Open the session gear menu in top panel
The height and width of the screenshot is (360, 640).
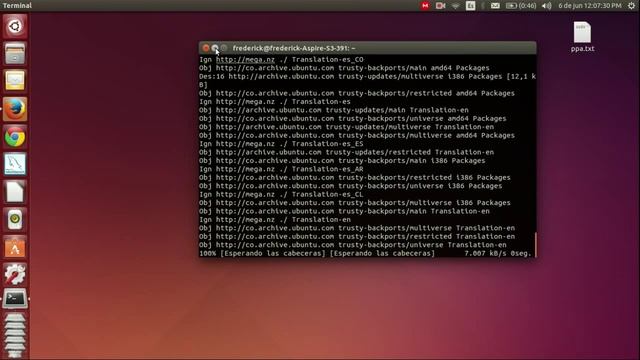pyautogui.click(x=631, y=6)
